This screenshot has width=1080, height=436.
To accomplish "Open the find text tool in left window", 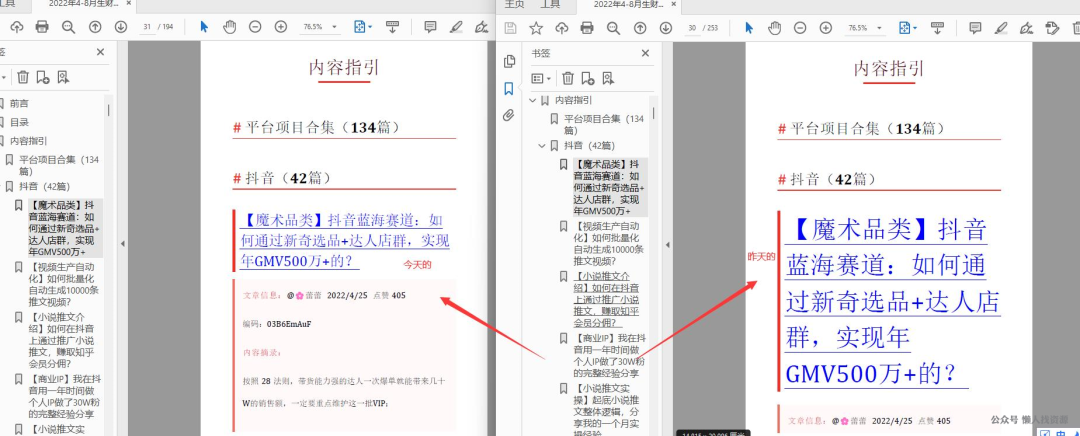I will tap(68, 27).
